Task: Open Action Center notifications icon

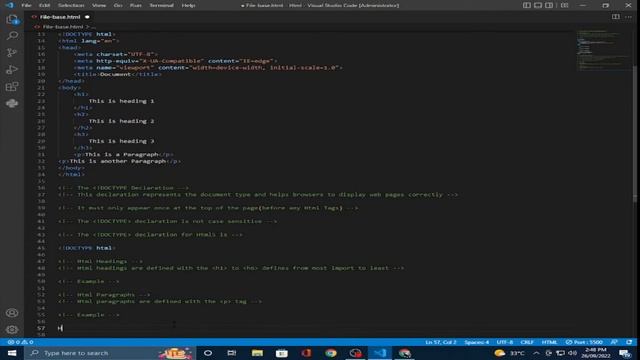Action: click(x=624, y=353)
